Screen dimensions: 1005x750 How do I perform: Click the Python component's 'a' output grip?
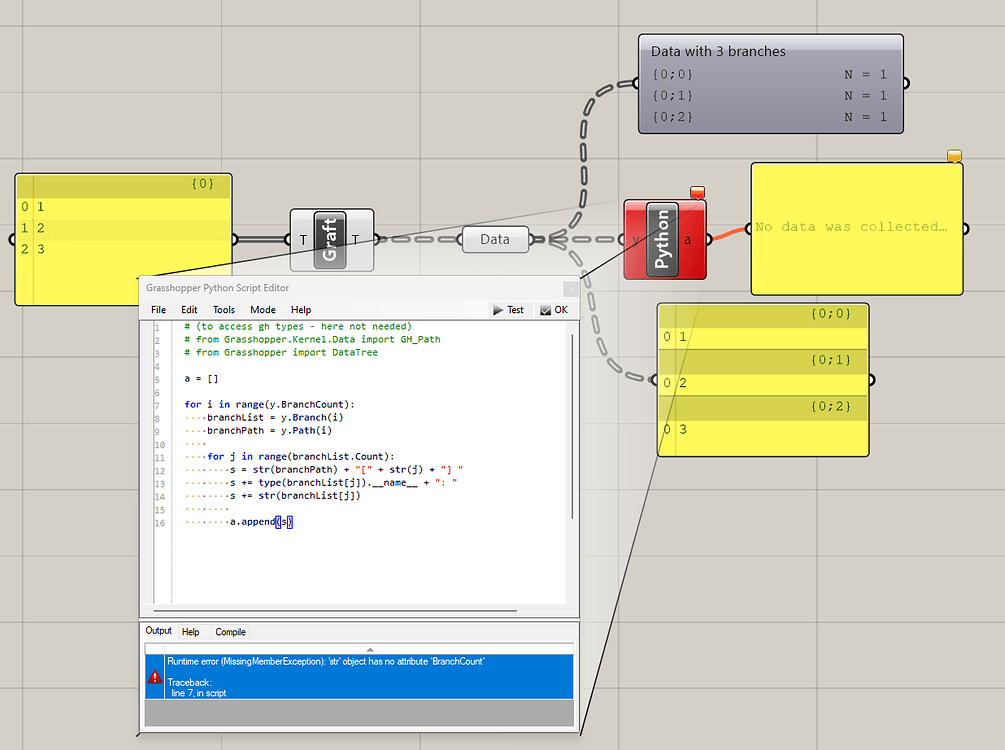[x=708, y=240]
